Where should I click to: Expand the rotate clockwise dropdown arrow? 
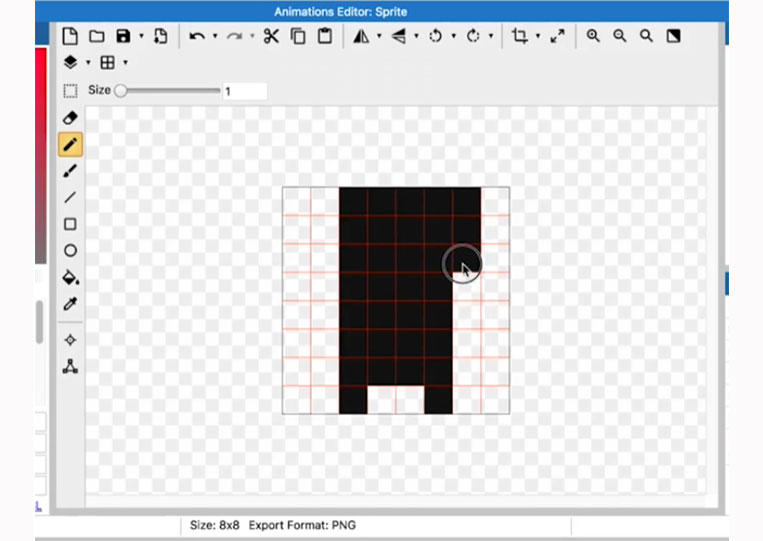tap(490, 36)
